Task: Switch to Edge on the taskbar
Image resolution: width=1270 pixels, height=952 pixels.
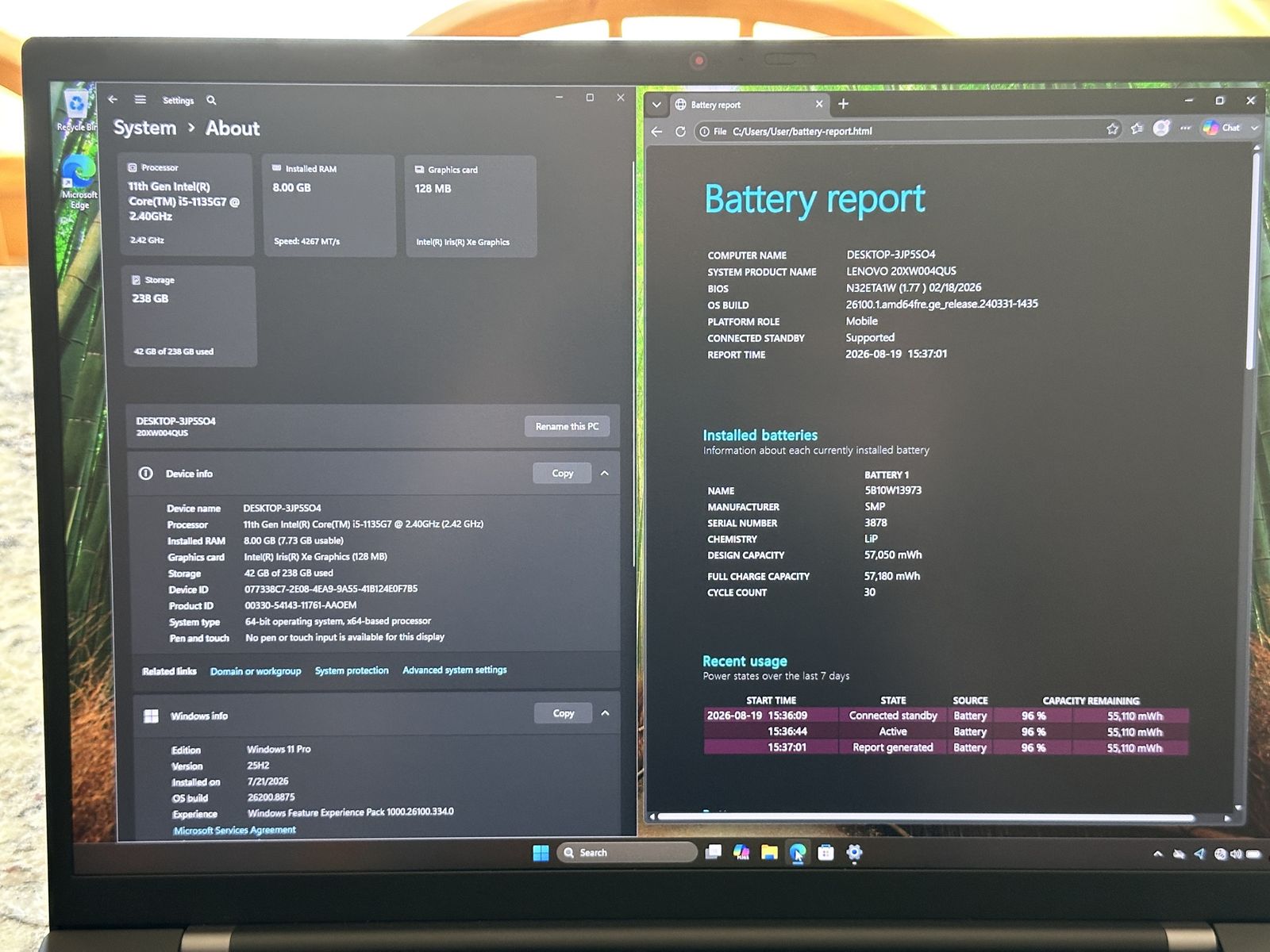Action: 798,852
